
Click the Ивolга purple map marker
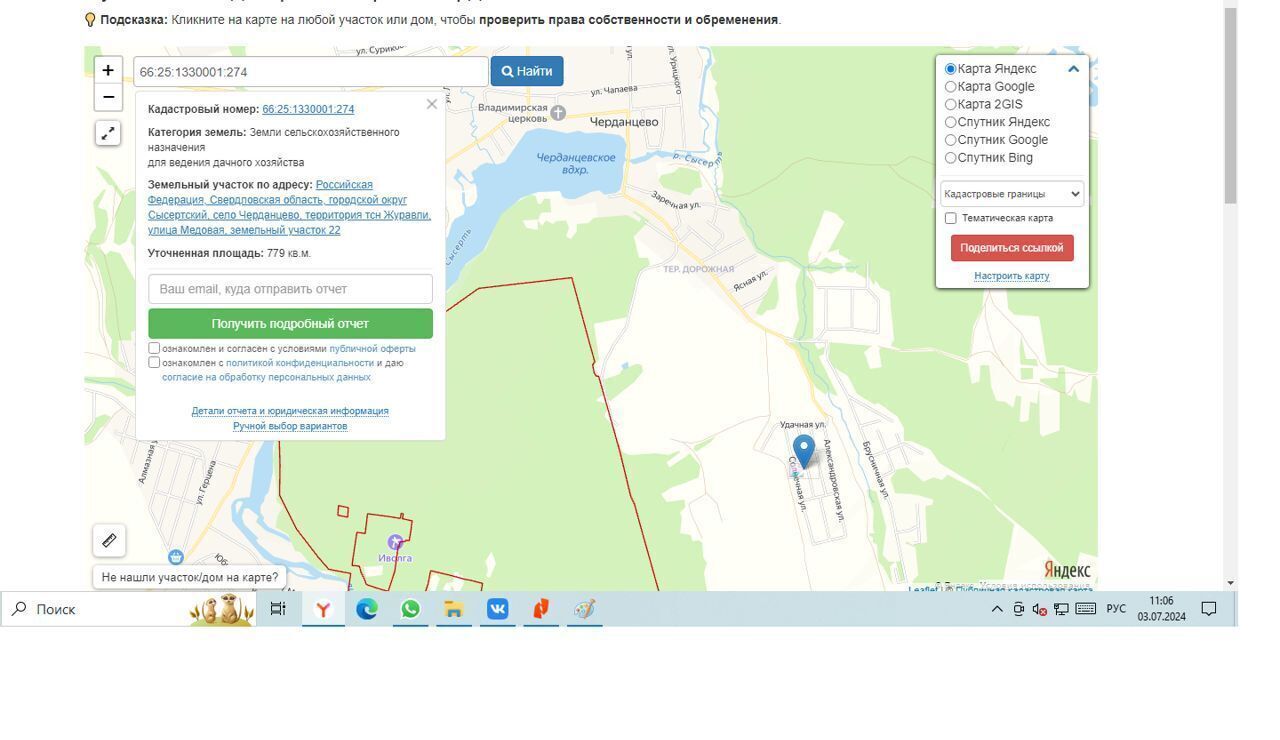point(395,543)
